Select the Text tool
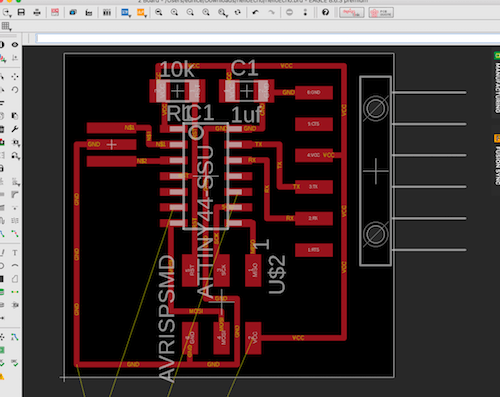The width and height of the screenshot is (500, 397). point(15,253)
